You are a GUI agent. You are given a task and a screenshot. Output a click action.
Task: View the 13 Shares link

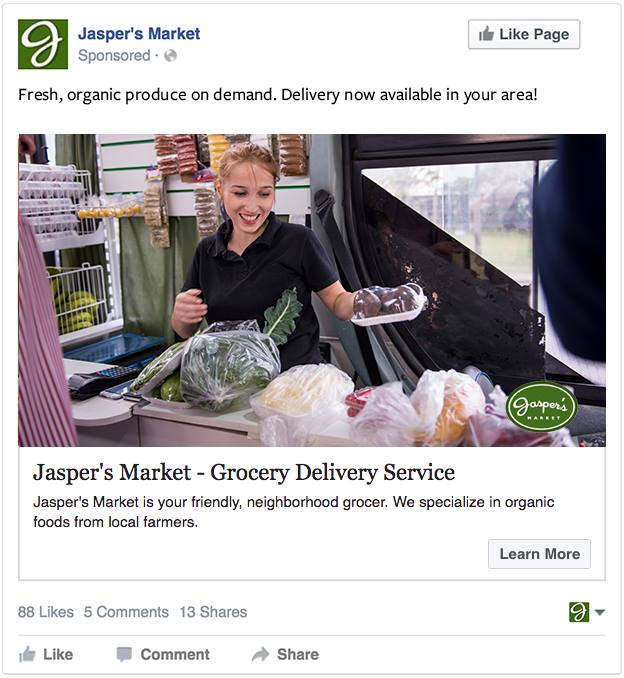(213, 612)
